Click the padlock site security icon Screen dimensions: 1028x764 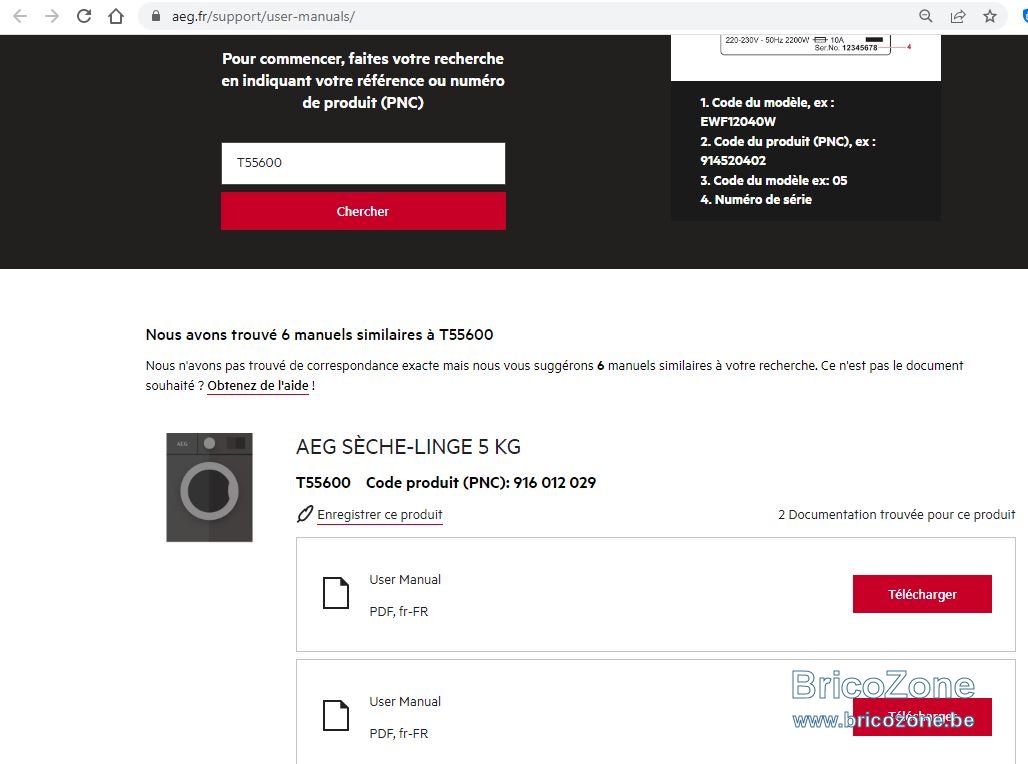156,16
